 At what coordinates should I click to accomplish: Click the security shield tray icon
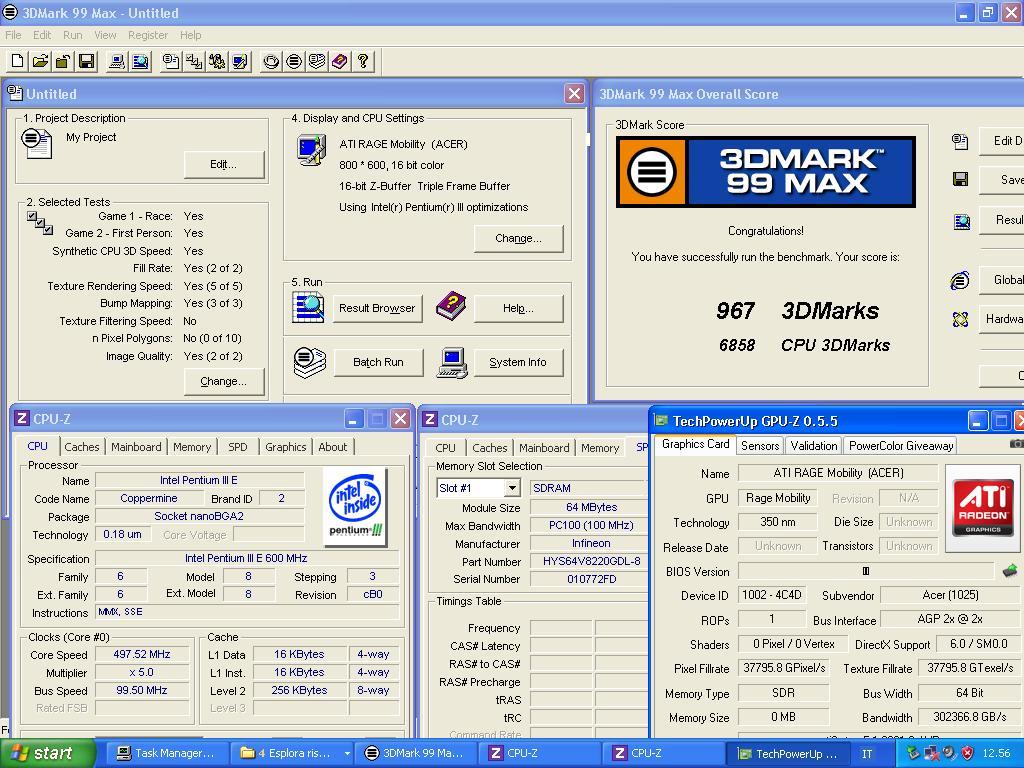tap(967, 753)
